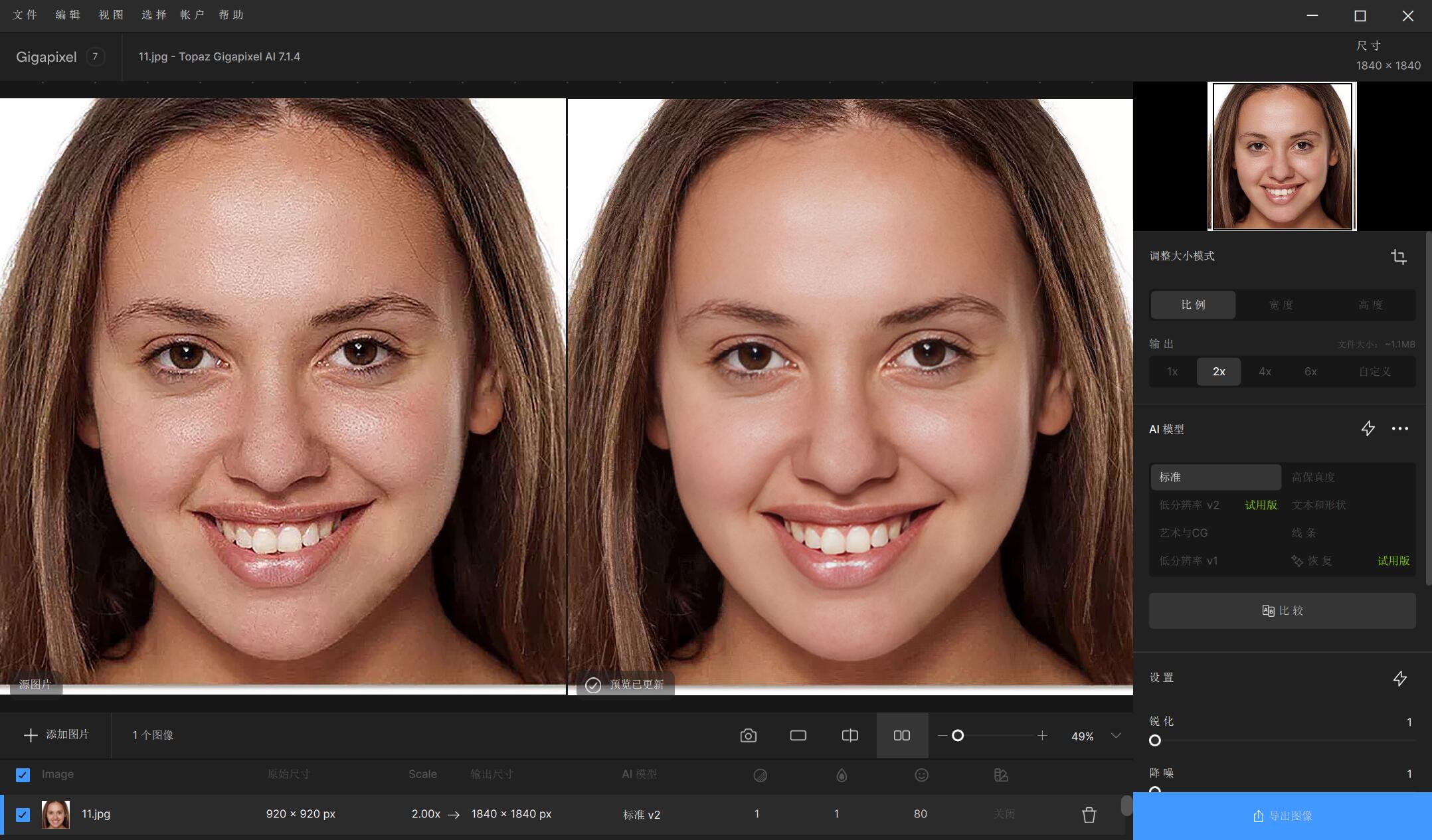Screen dimensions: 1432x840
Task: Click the 49% zoom value
Action: [x=1082, y=736]
